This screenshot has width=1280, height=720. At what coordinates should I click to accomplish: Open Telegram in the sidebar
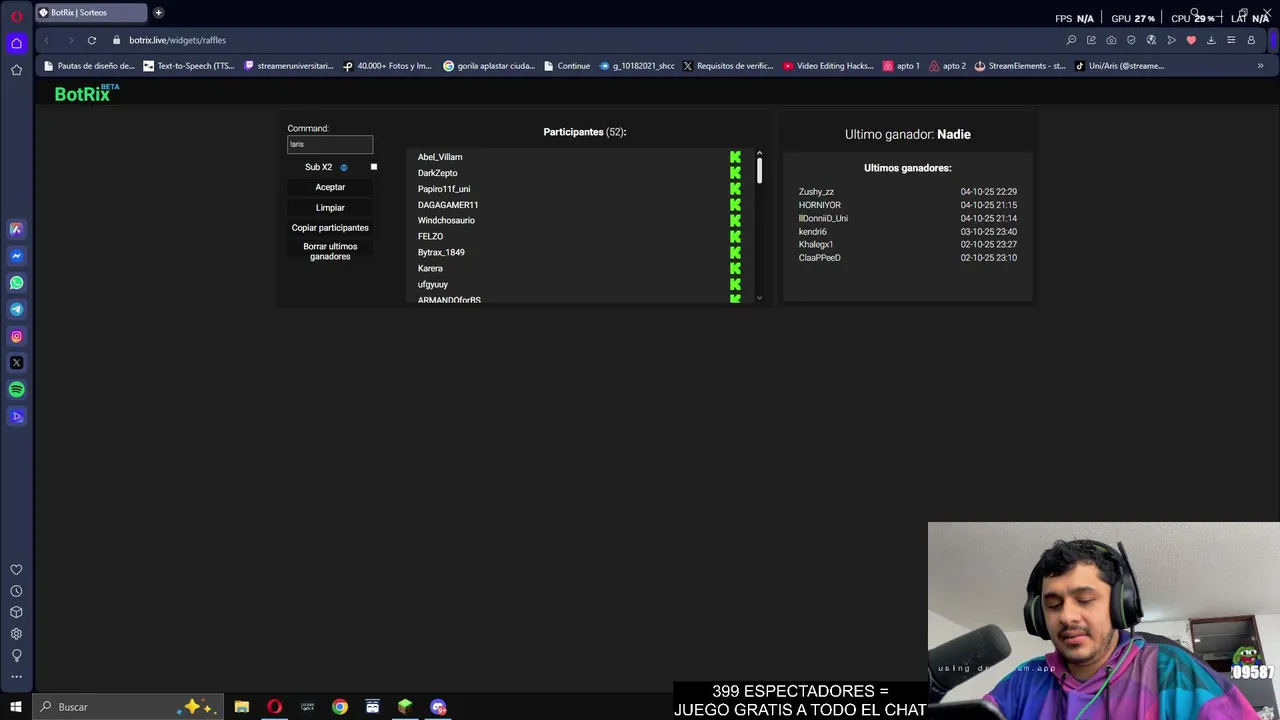(x=16, y=309)
